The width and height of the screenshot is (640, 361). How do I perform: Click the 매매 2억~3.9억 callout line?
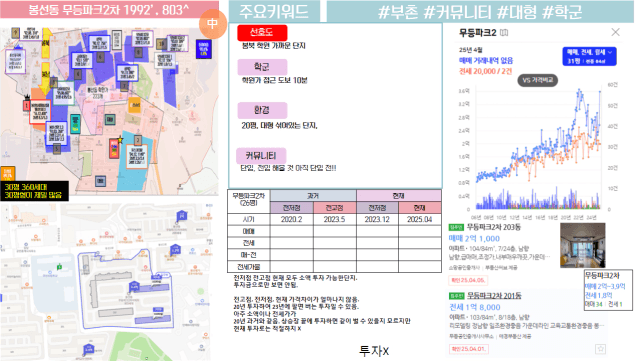click(x=605, y=286)
